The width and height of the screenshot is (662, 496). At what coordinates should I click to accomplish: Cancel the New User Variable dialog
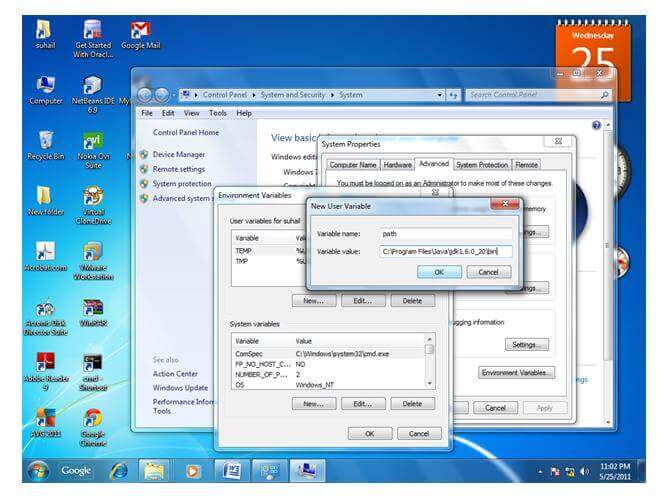[488, 271]
